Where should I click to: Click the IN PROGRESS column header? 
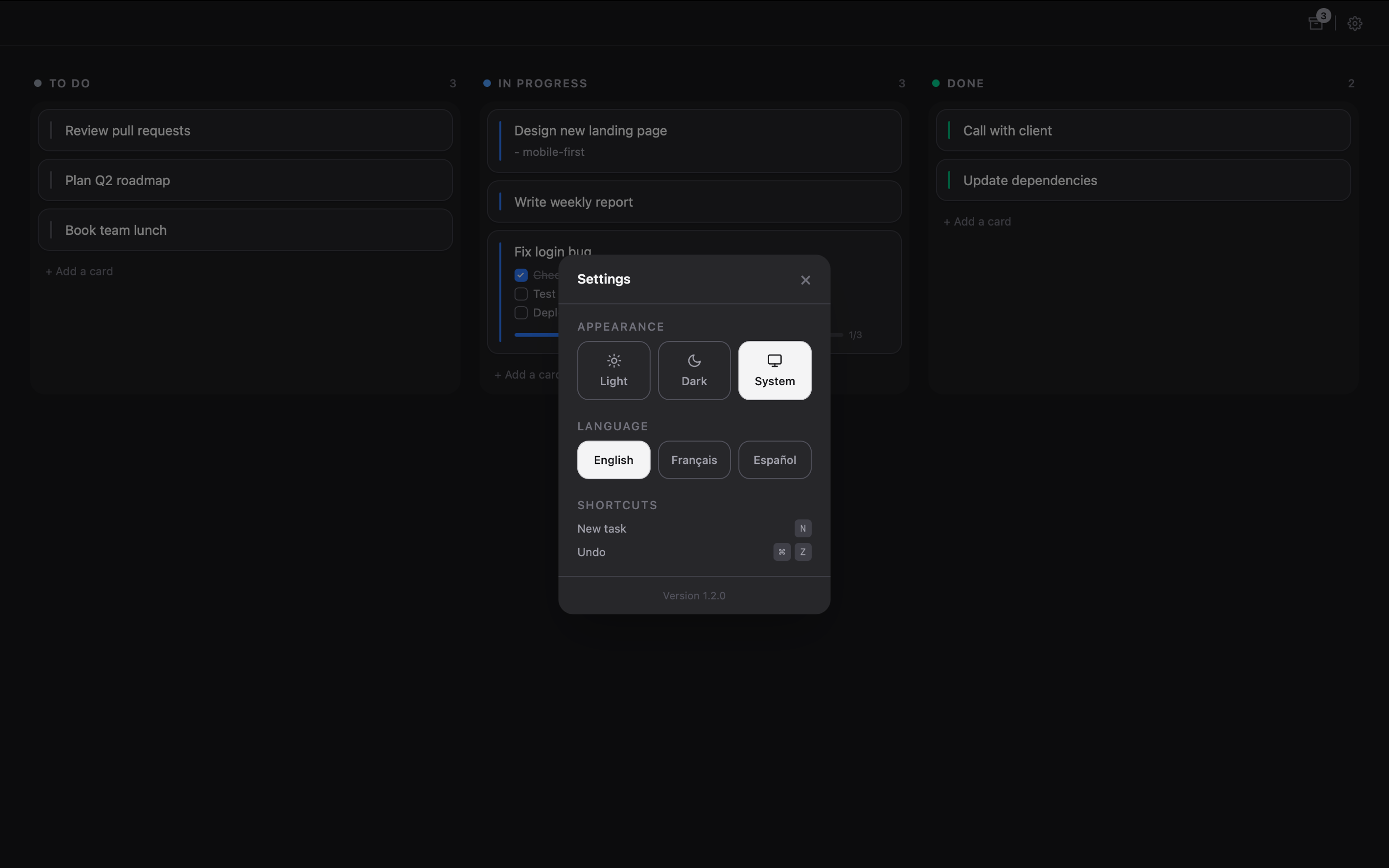[x=543, y=83]
